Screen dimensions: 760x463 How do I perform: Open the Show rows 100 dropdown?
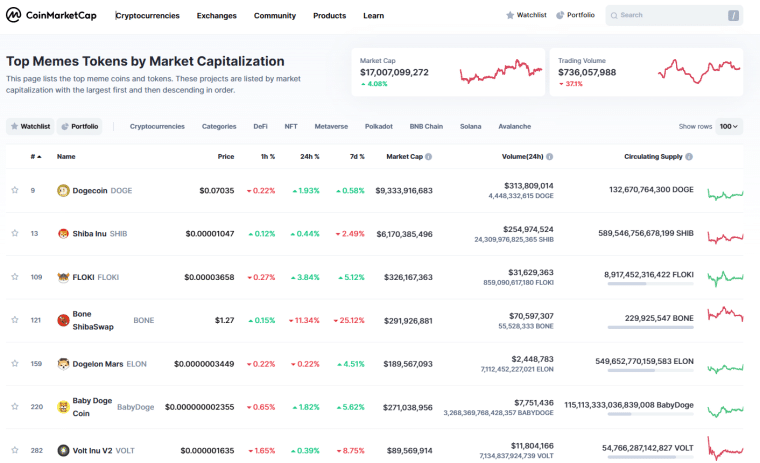pyautogui.click(x=728, y=127)
